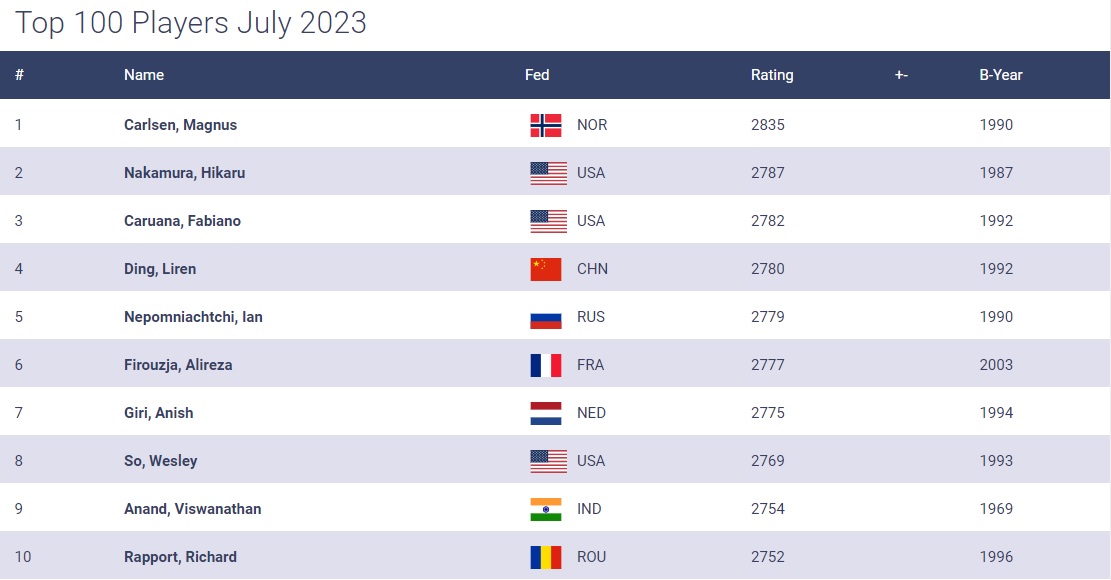The height and width of the screenshot is (580, 1111).
Task: Click the China flag icon
Action: [548, 269]
